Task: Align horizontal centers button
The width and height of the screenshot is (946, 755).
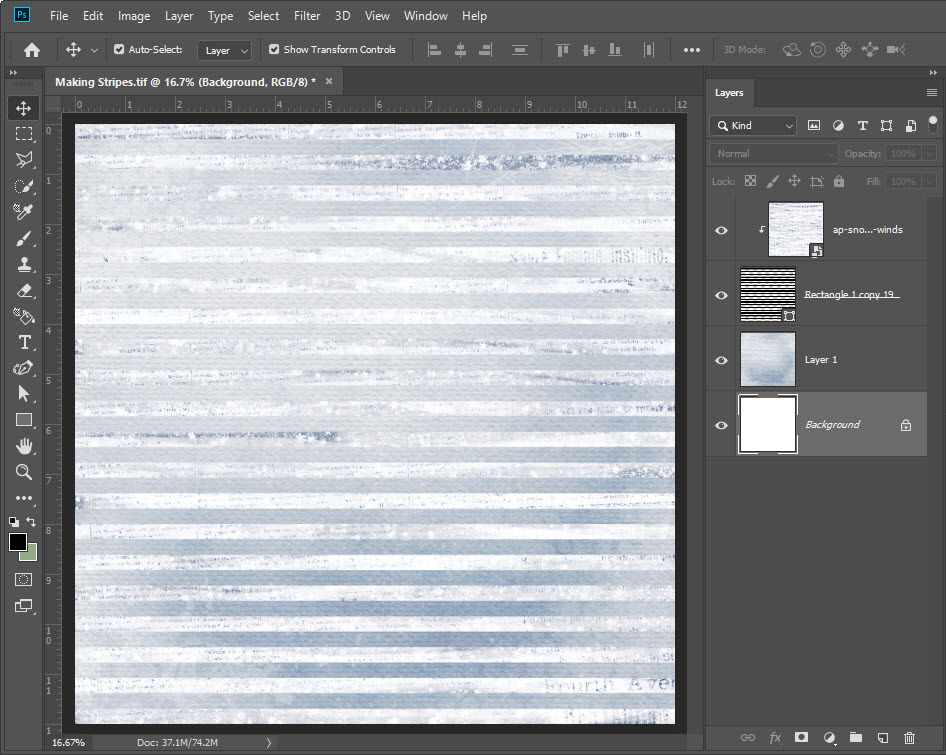Action: pyautogui.click(x=460, y=49)
